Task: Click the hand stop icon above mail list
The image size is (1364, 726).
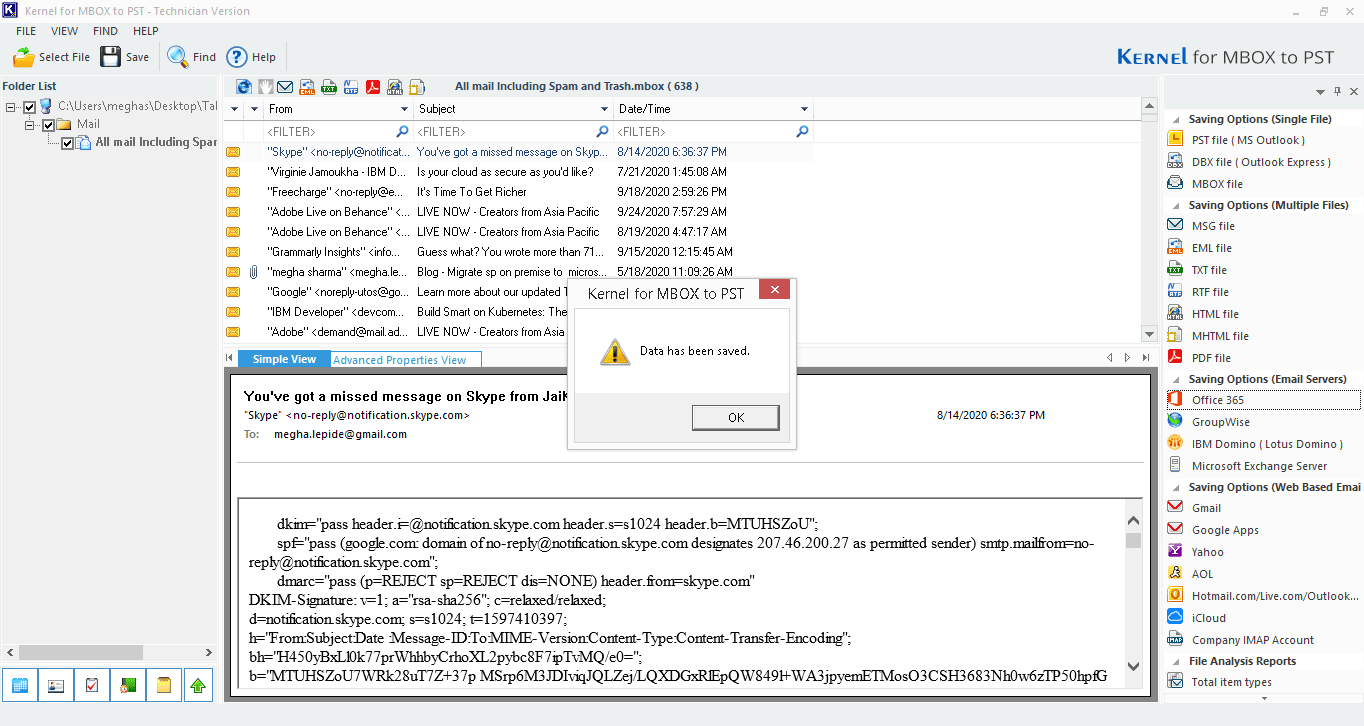Action: [265, 87]
